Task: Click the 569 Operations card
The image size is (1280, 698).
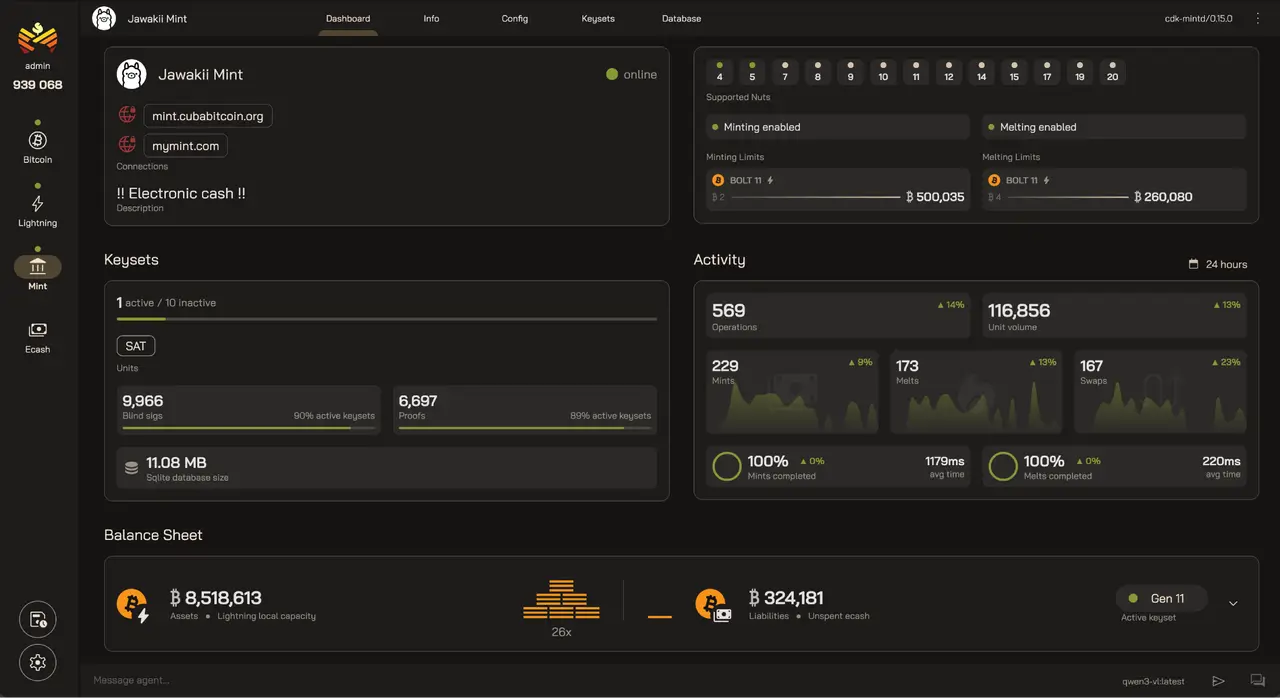Action: [838, 316]
